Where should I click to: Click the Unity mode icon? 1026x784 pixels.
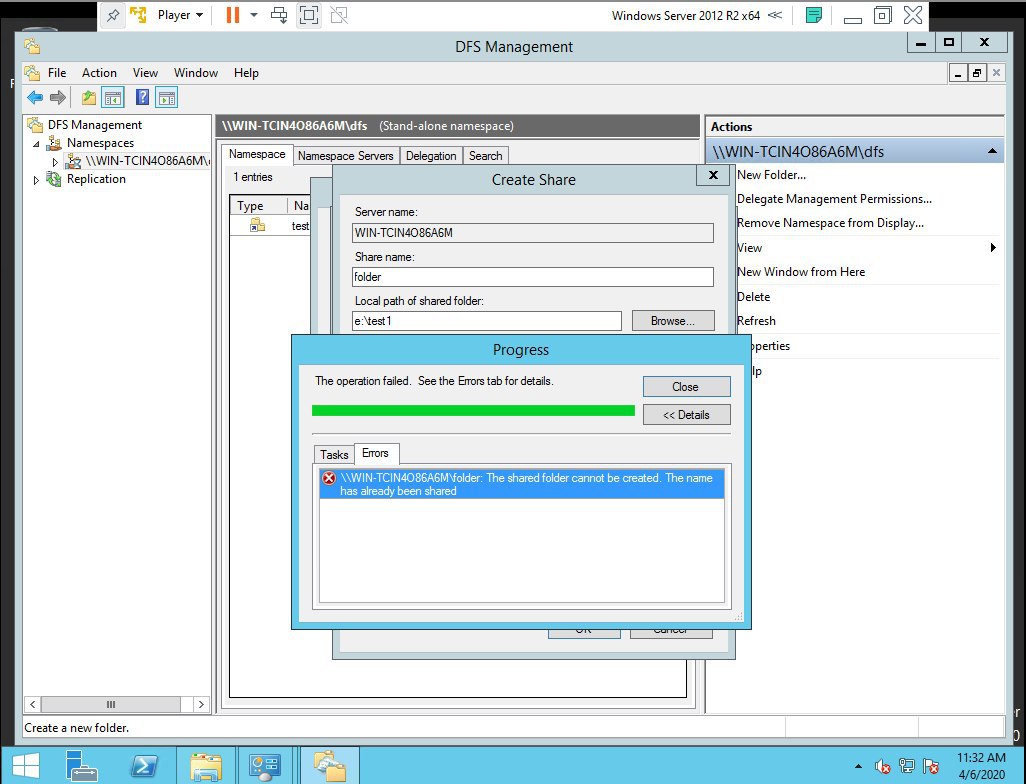(x=339, y=15)
